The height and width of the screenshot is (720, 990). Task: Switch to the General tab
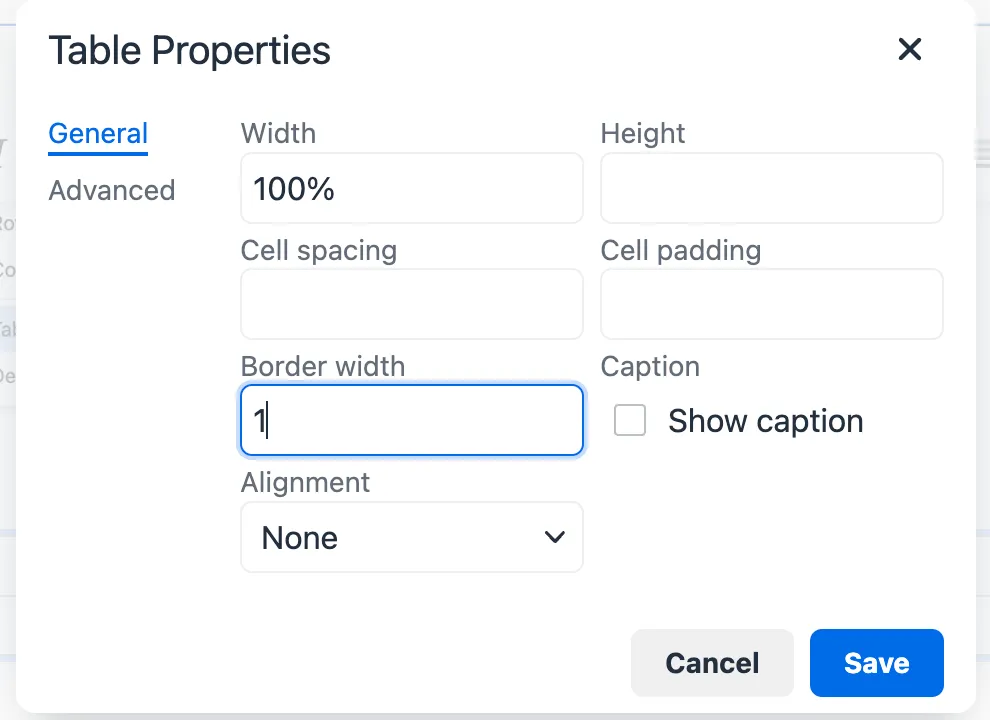(98, 134)
